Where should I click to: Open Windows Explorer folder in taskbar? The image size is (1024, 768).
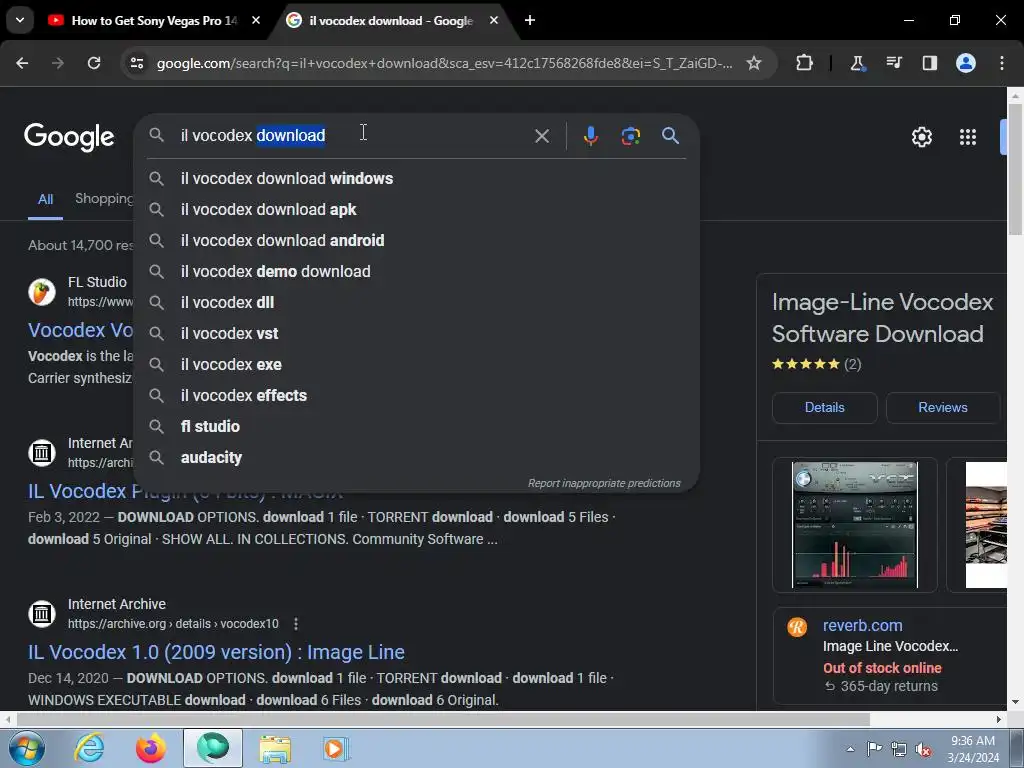coord(274,748)
